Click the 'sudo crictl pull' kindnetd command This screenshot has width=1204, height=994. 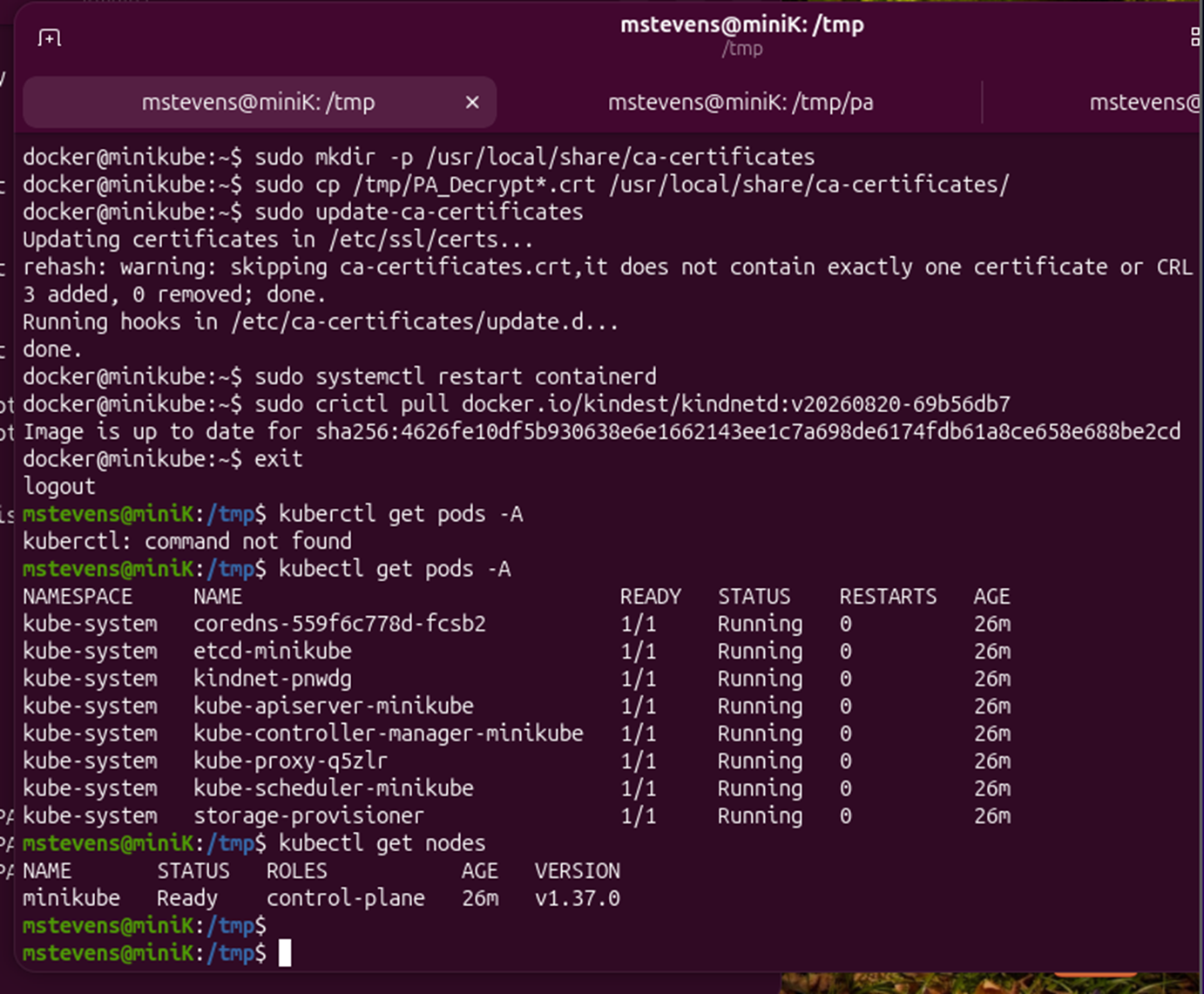(x=632, y=404)
